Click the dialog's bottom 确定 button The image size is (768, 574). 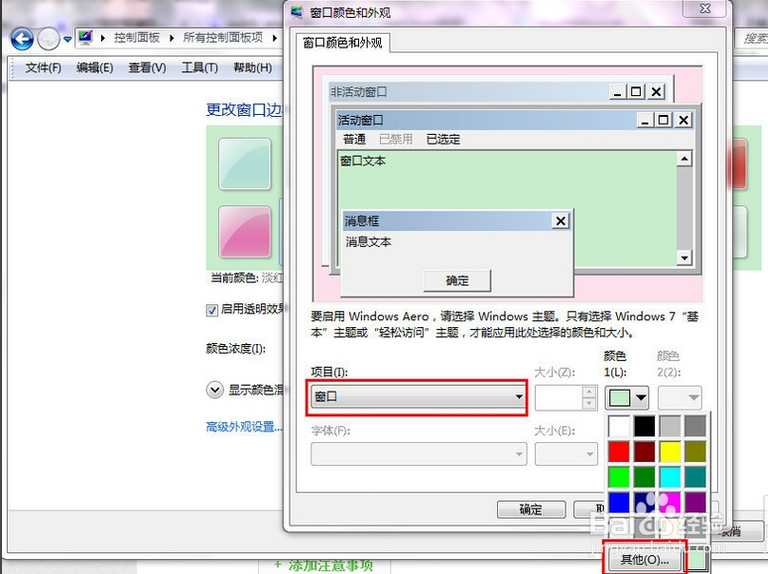click(x=531, y=509)
